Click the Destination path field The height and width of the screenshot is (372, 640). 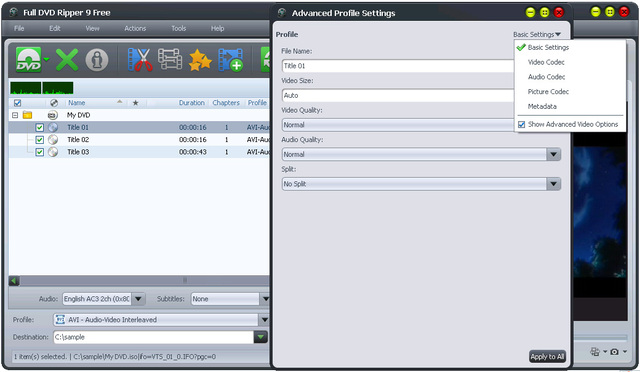tap(153, 337)
